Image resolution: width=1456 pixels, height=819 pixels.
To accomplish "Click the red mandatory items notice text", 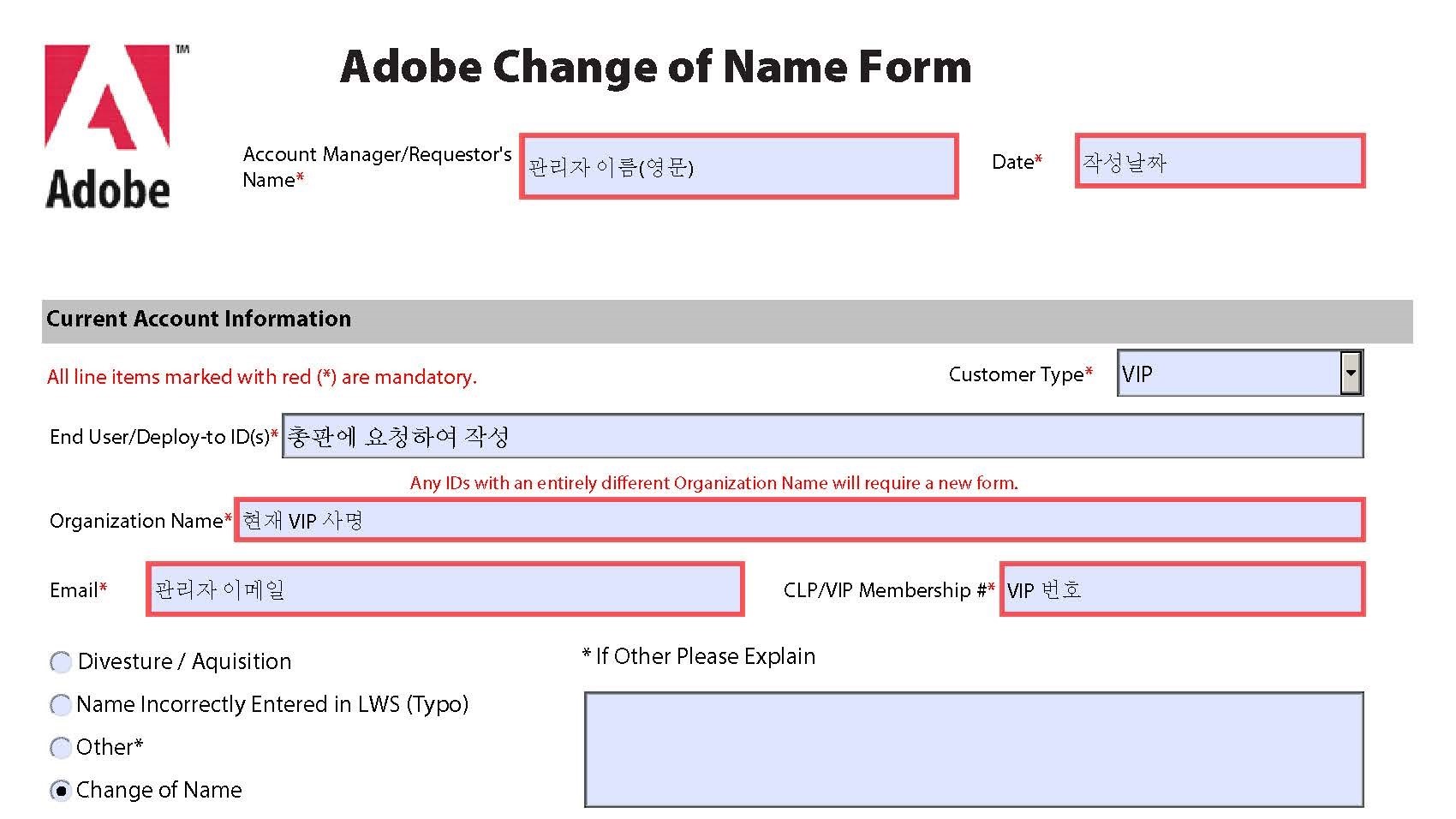I will (262, 377).
